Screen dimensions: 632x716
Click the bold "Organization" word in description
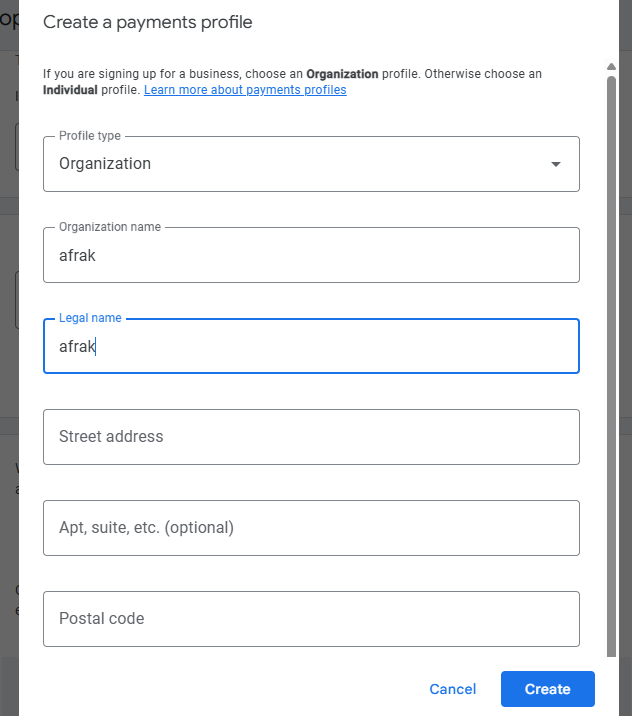[x=342, y=74]
